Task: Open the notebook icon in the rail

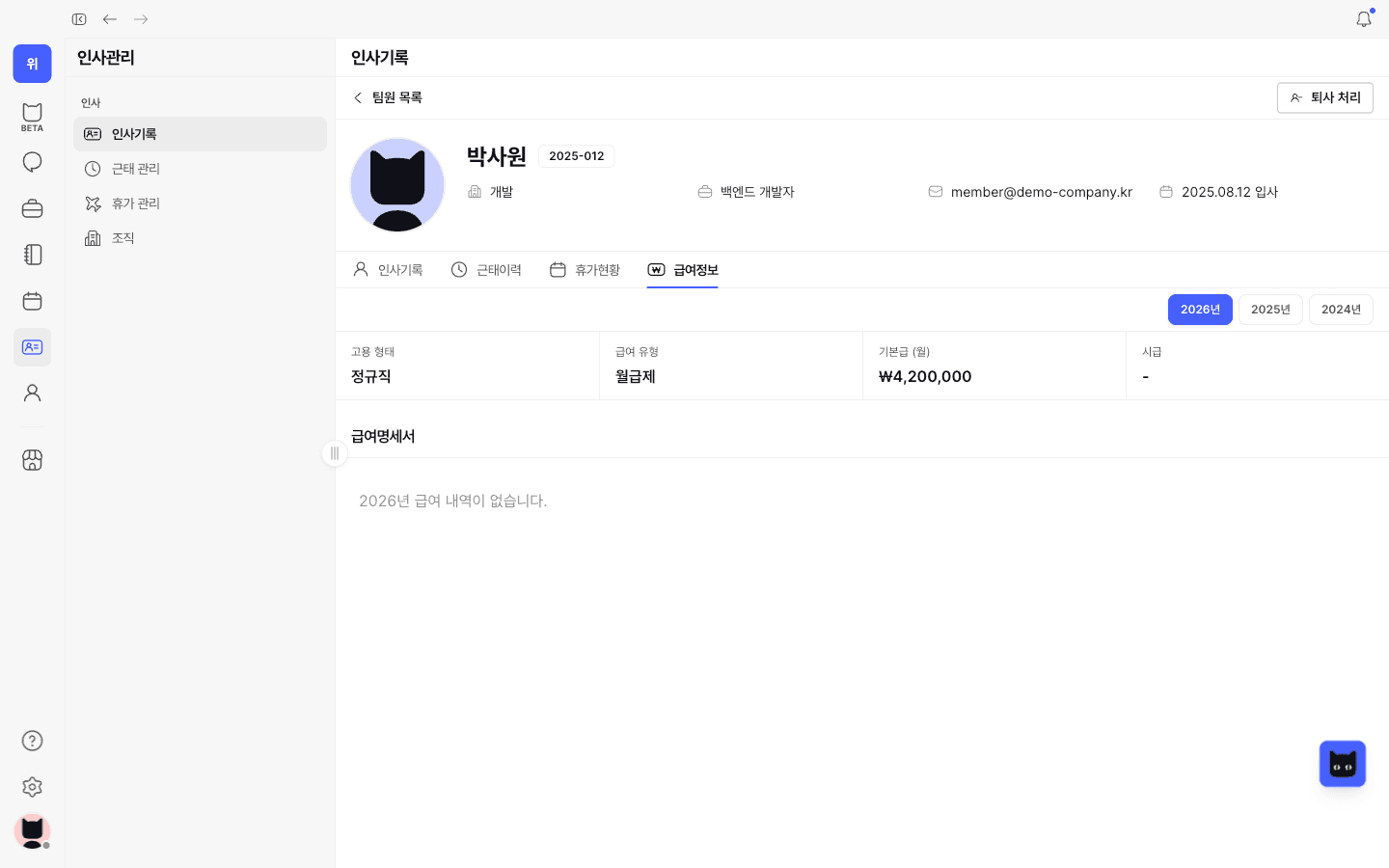Action: (32, 255)
